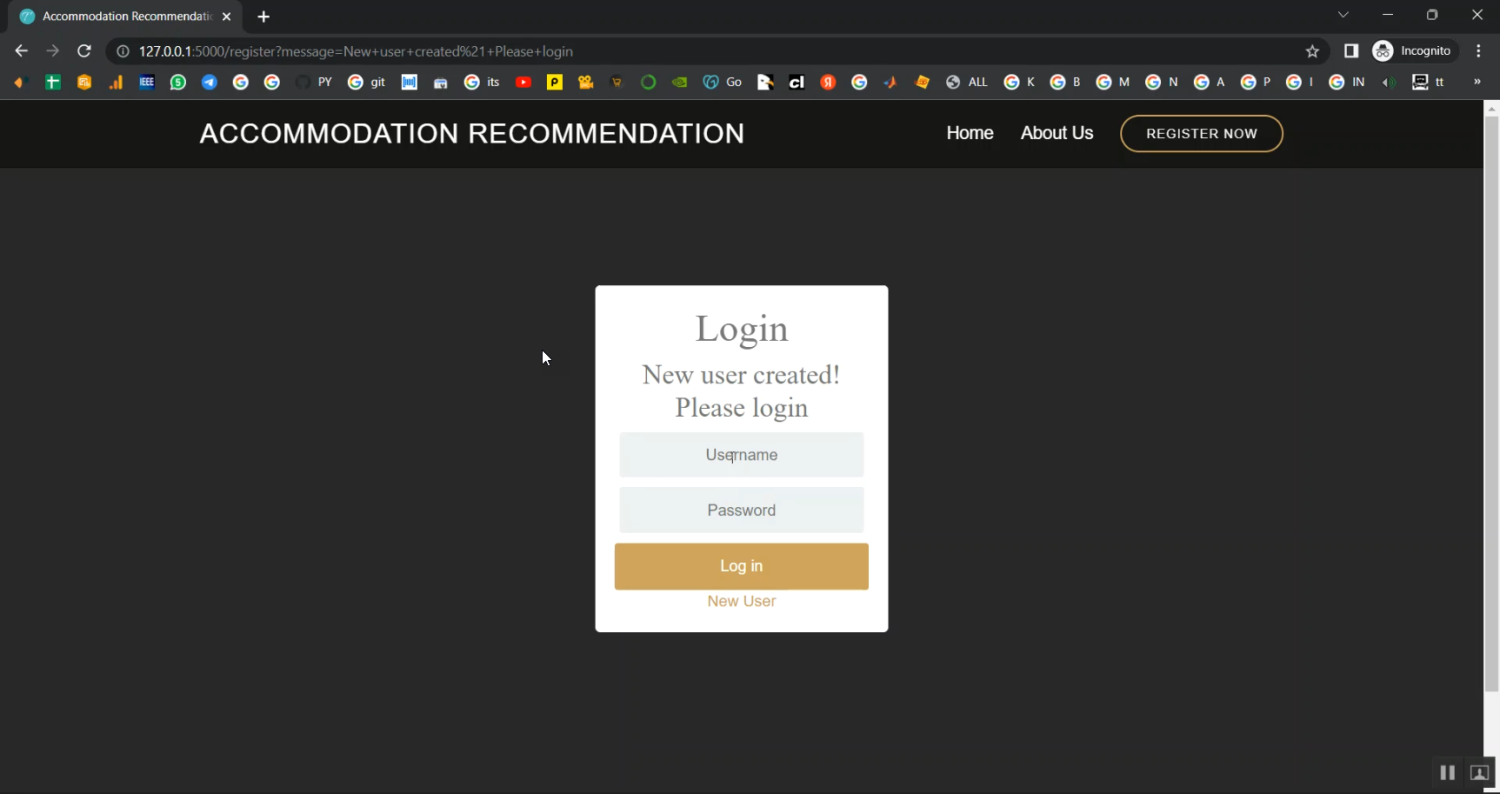Screen dimensions: 1500x794
Task: Click the Incognito profile indicator
Action: 1412,51
